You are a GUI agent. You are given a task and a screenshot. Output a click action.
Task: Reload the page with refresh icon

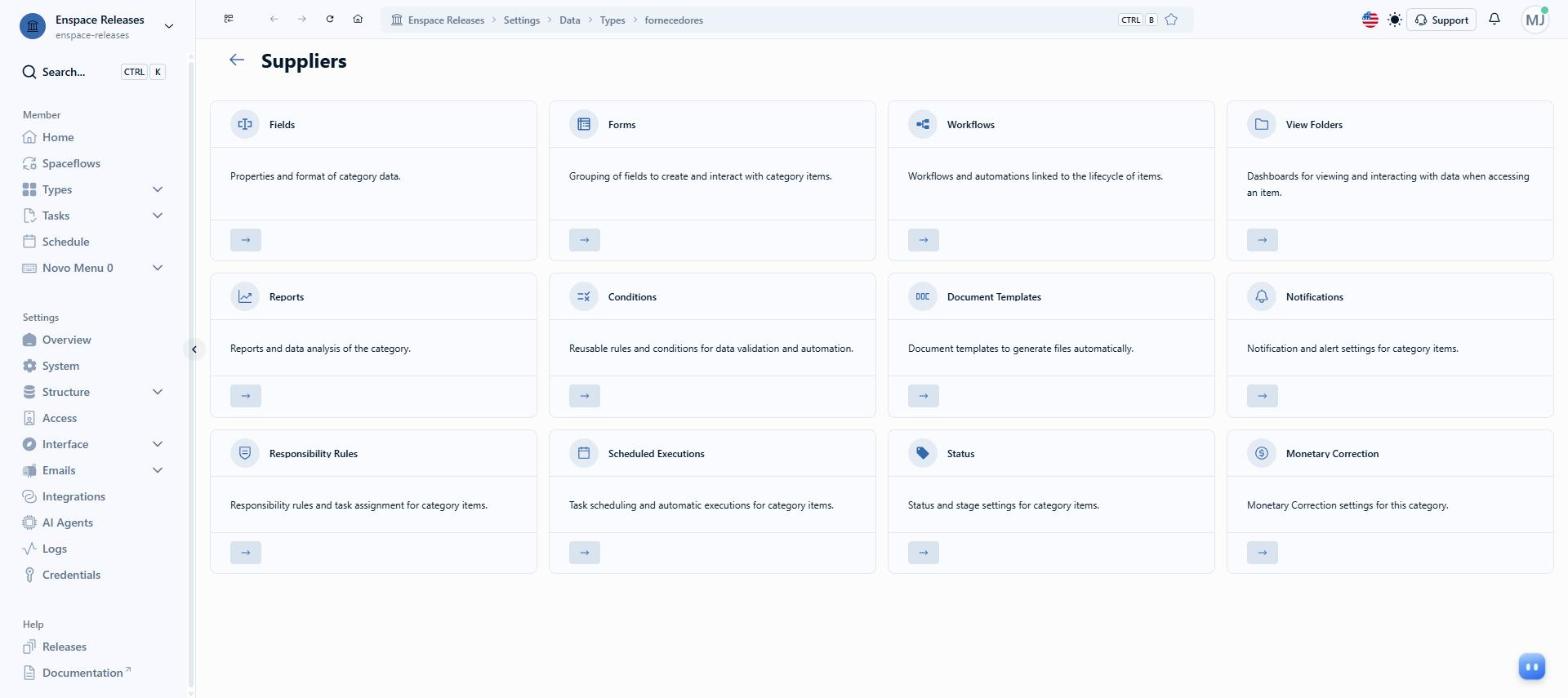330,19
